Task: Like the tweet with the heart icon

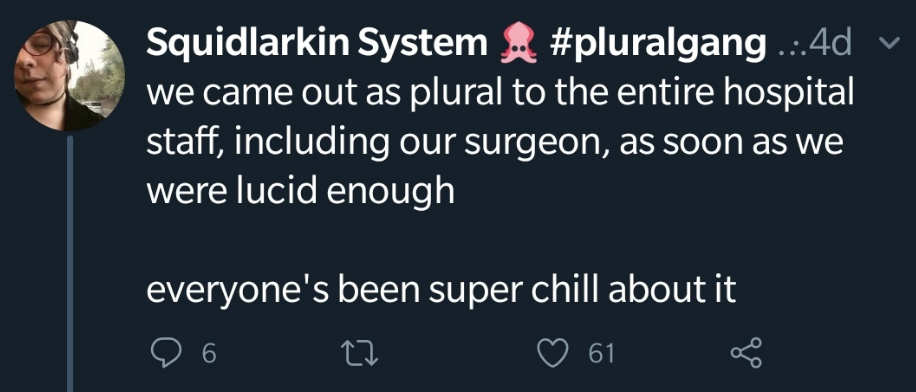Action: [553, 354]
